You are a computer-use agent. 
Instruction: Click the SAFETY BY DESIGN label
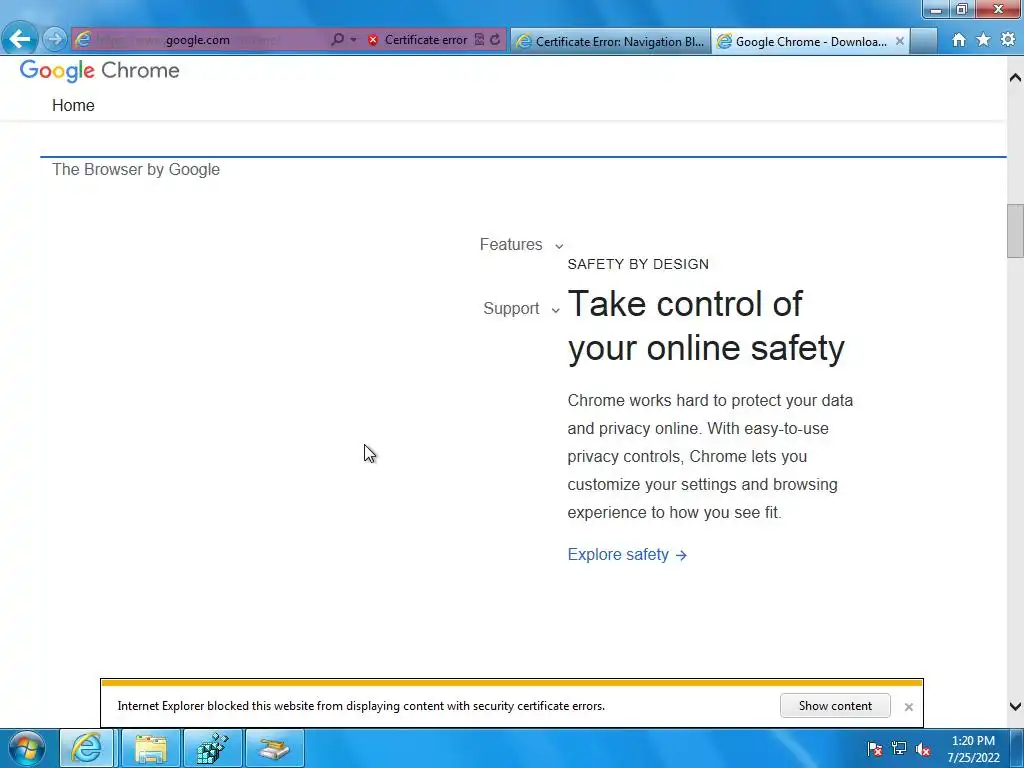tap(638, 264)
